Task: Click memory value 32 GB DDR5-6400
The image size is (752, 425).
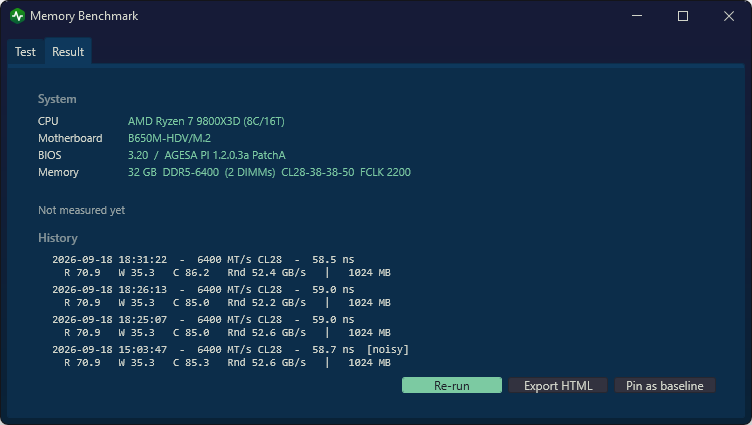Action: [269, 172]
